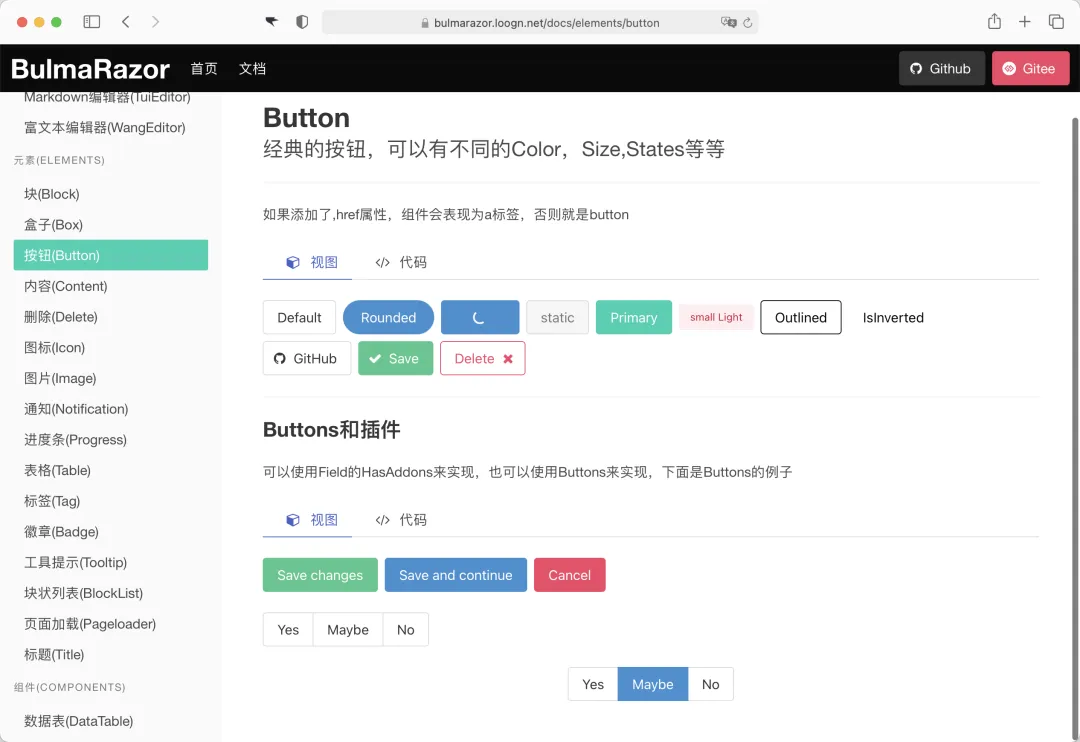
Task: Click the sidebar toggle icon in the browser
Action: coord(90,21)
